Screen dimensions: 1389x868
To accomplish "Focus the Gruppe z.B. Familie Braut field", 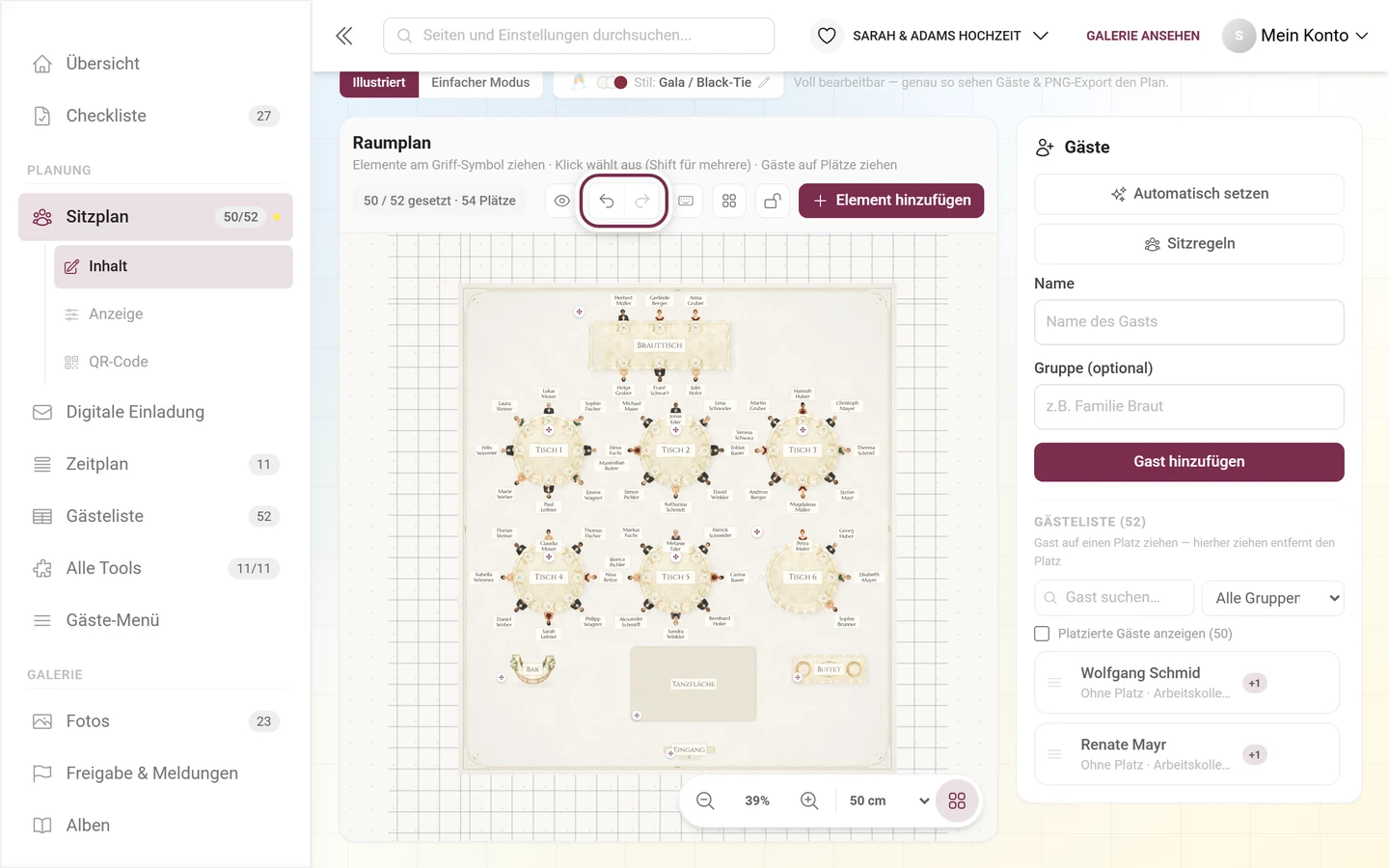I will point(1189,407).
